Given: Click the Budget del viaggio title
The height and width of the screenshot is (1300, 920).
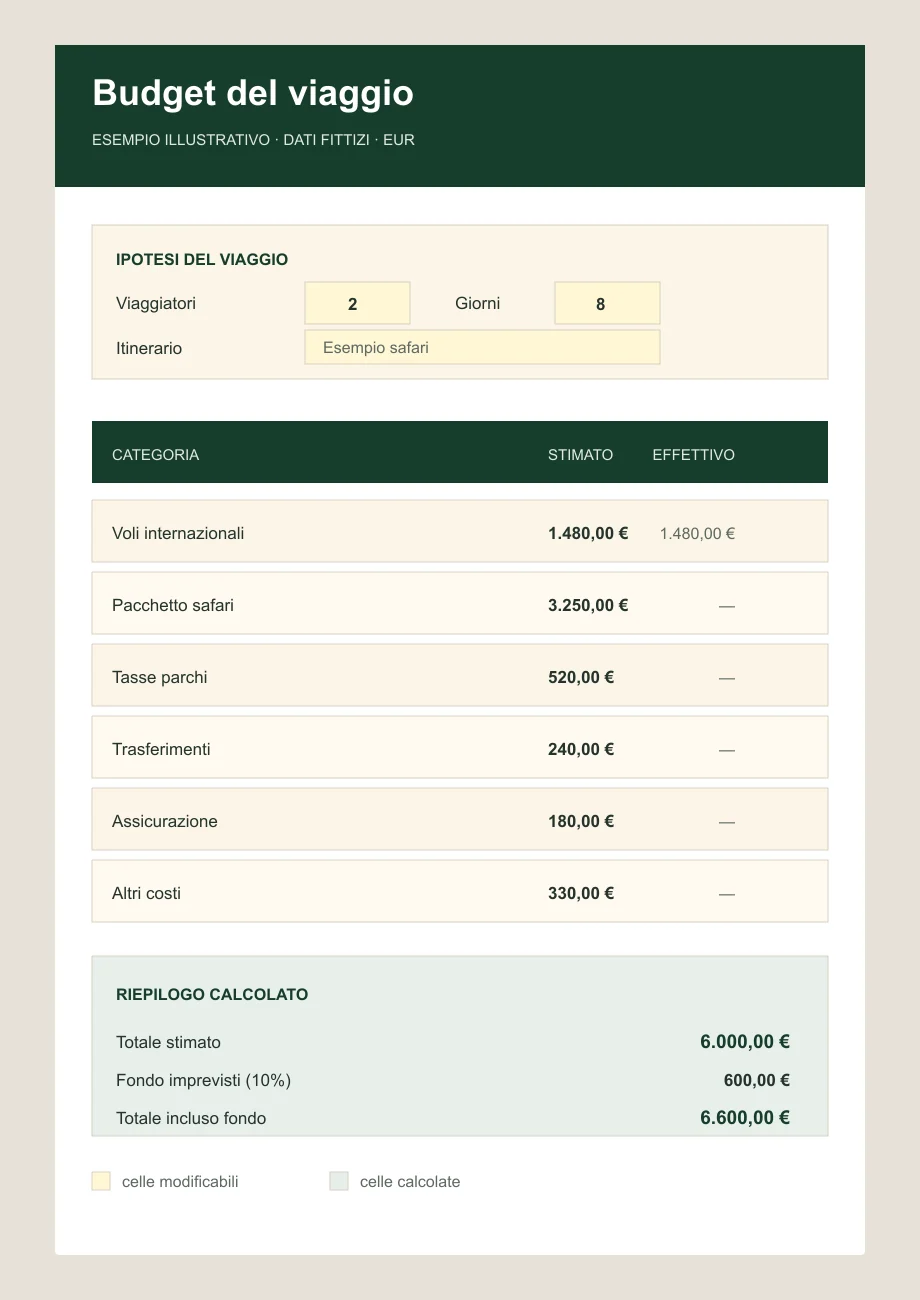Looking at the screenshot, I should click(253, 93).
